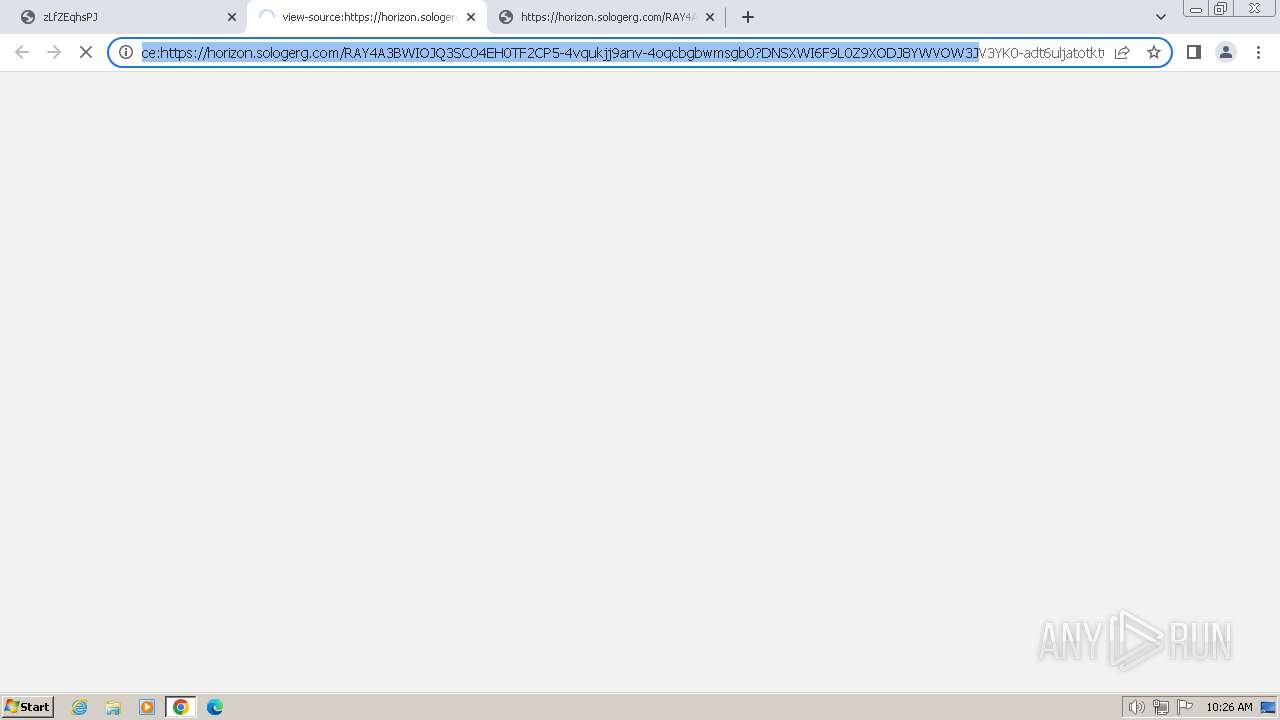Click the 10:26 AM clock
The height and width of the screenshot is (720, 1280).
click(1229, 707)
